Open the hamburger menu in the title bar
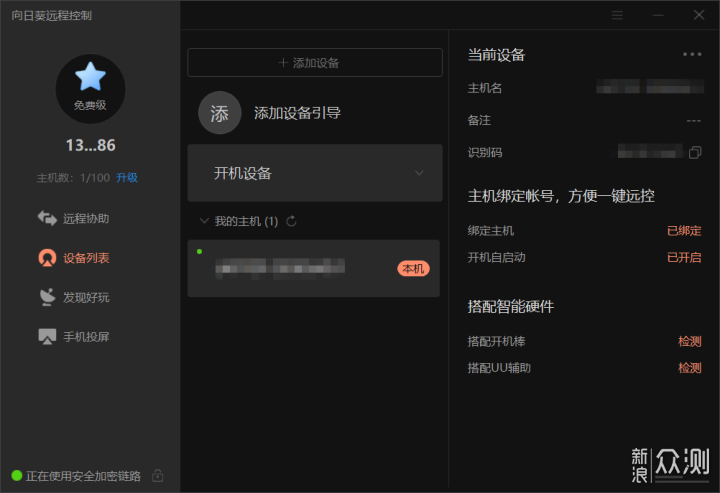 617,15
